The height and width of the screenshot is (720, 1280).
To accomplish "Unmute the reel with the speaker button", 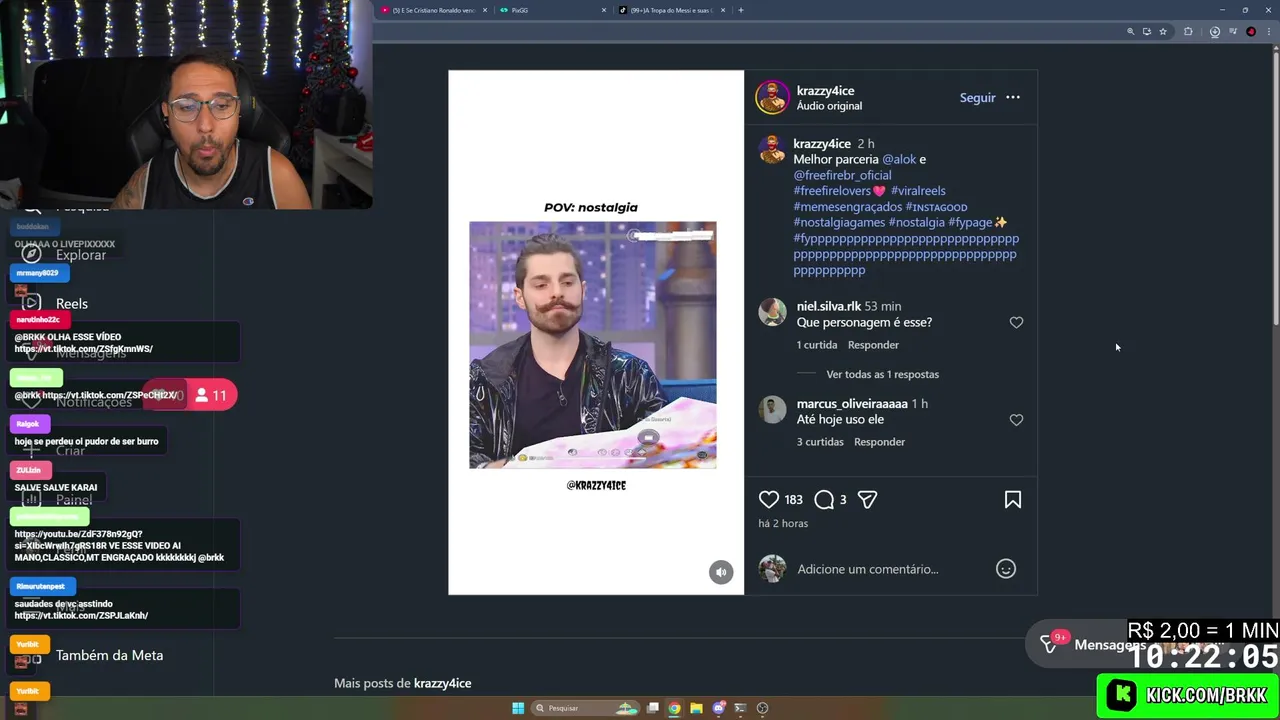I will point(721,572).
